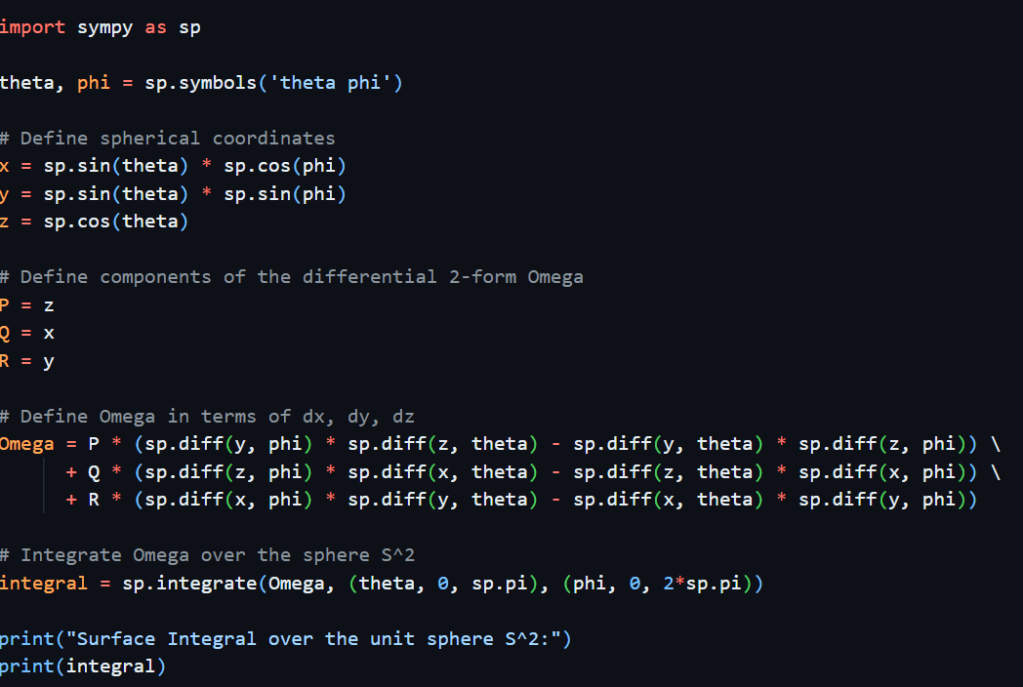Click the Integrate Omega over sphere comment

tap(207, 555)
